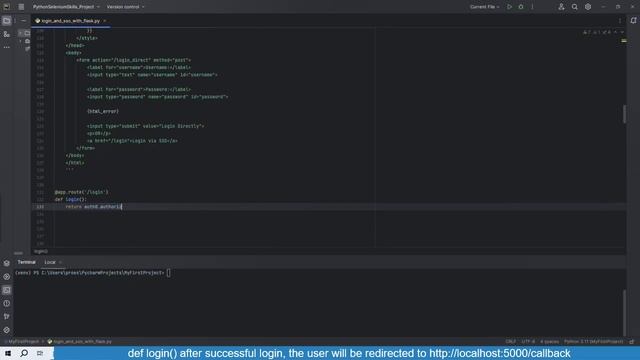Collapse the project panel with minus icon

[x=23, y=20]
